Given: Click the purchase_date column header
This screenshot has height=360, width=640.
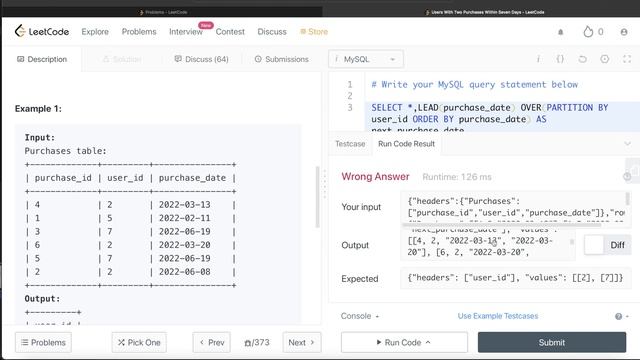Looking at the screenshot, I should (x=192, y=178).
